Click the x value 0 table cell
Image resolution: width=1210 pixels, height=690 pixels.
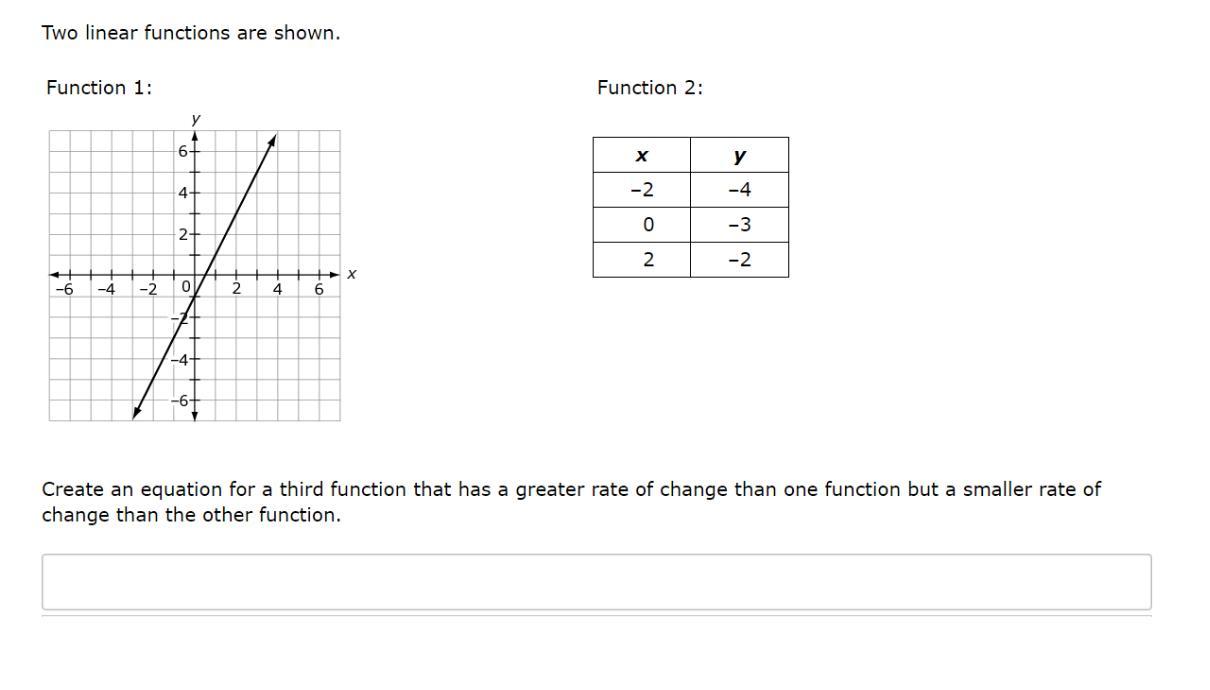(x=641, y=225)
